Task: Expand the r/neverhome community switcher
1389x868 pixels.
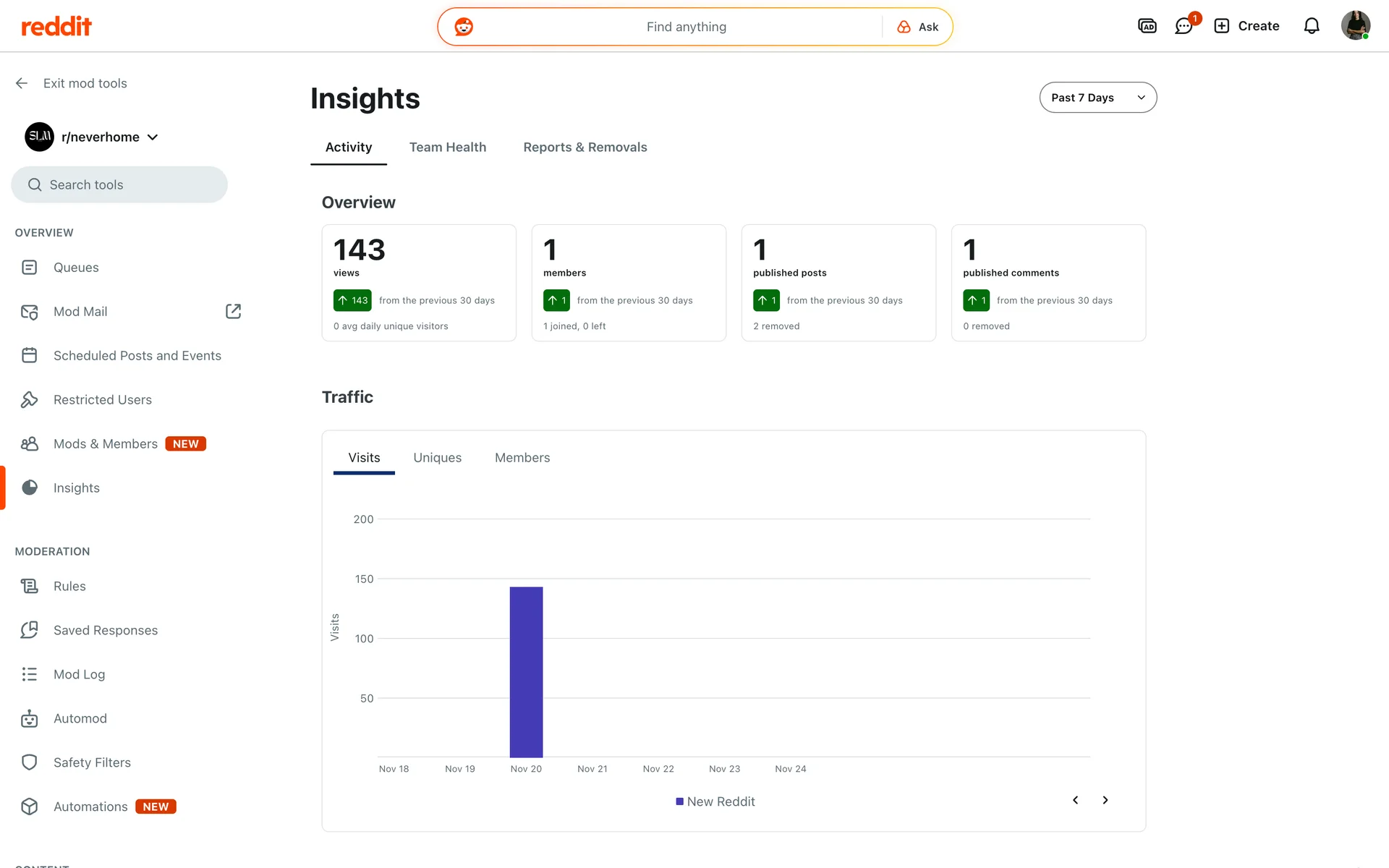Action: point(109,137)
